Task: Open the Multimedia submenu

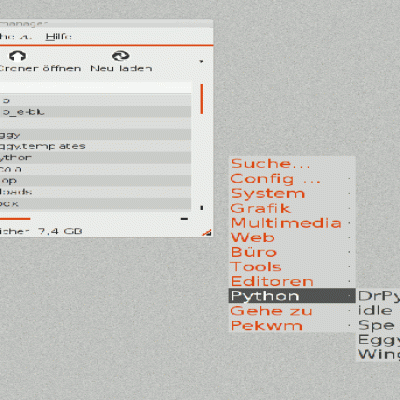Action: [x=292, y=223]
